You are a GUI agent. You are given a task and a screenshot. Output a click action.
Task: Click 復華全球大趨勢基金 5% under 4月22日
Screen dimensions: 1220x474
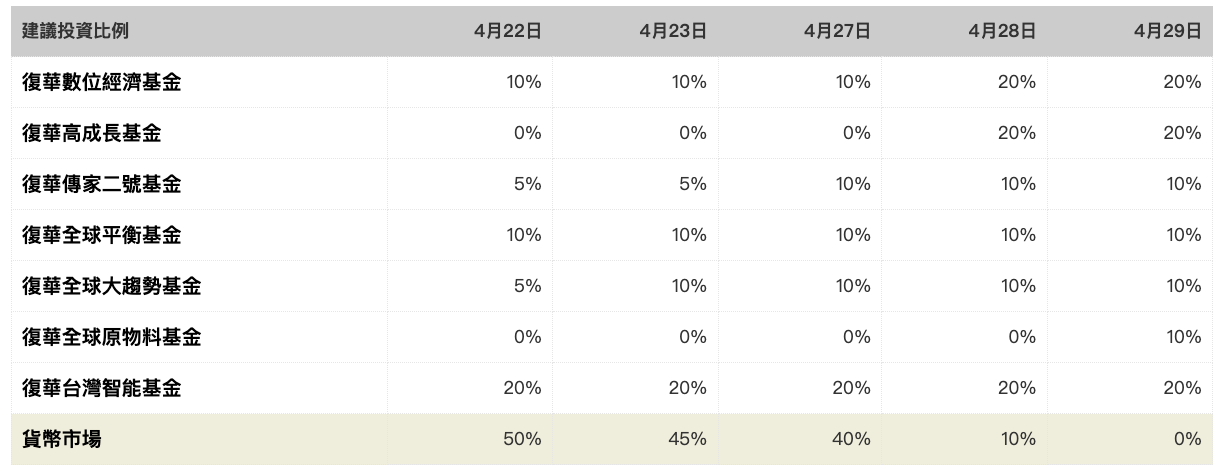pos(527,287)
